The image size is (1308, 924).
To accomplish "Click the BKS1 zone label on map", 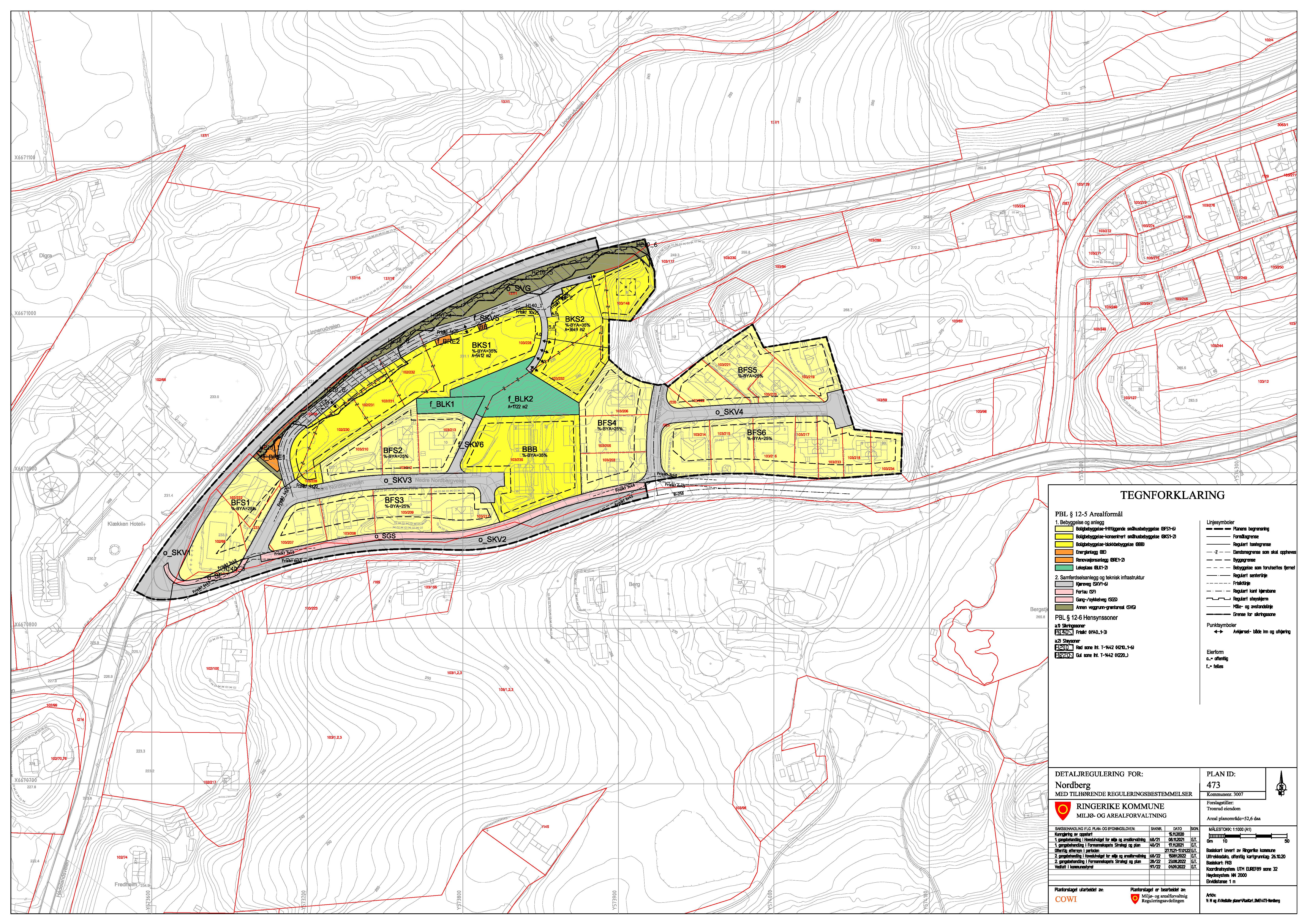I will tap(481, 345).
